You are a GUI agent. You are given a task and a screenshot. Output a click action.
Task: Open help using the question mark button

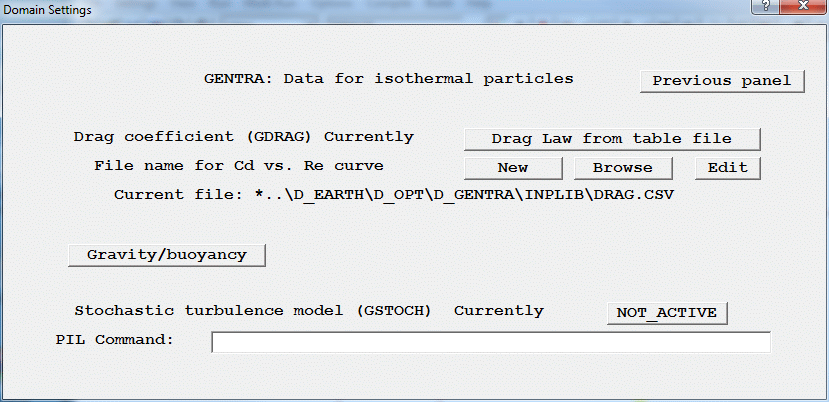coord(765,9)
